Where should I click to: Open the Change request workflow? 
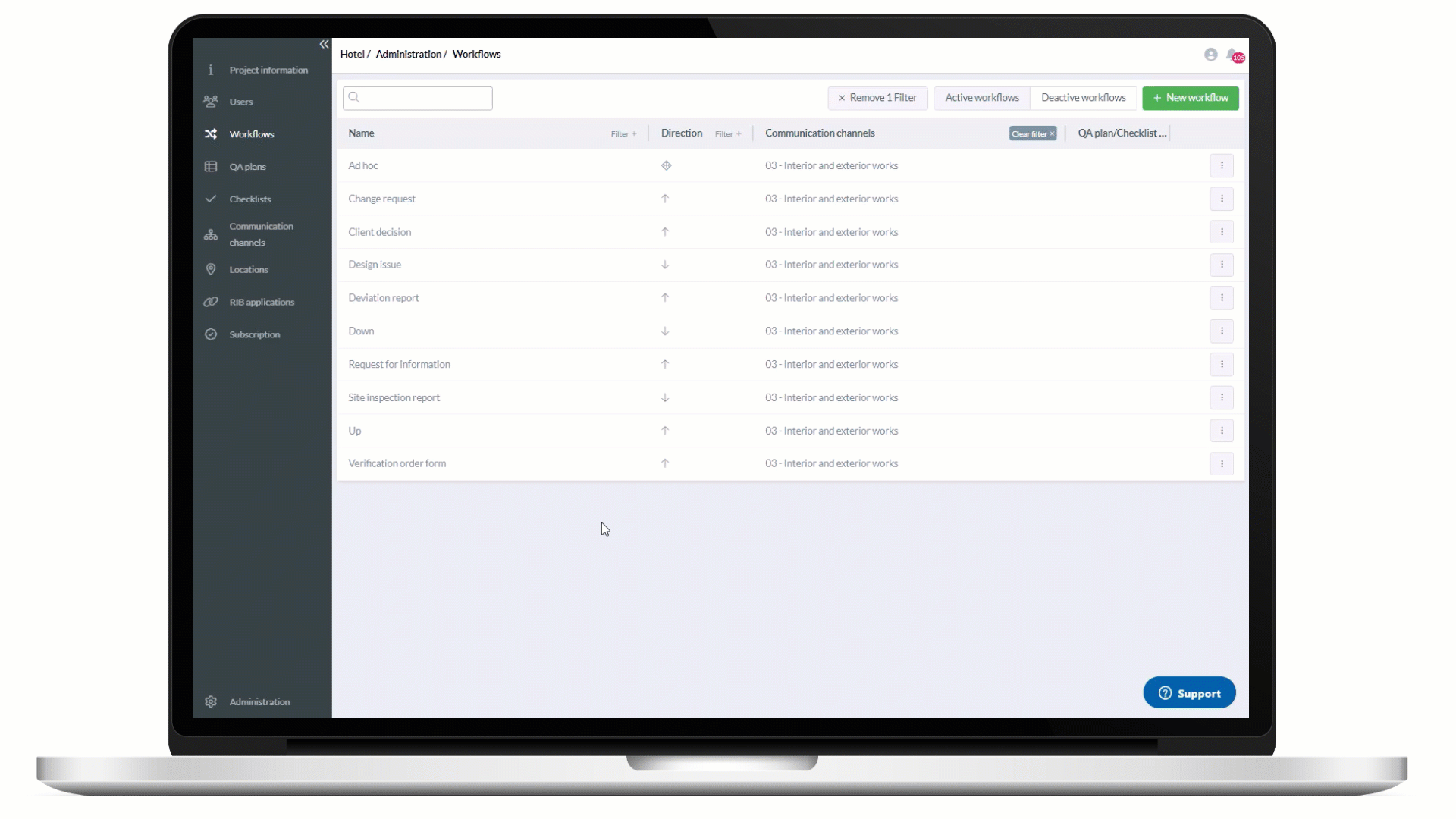tap(381, 199)
